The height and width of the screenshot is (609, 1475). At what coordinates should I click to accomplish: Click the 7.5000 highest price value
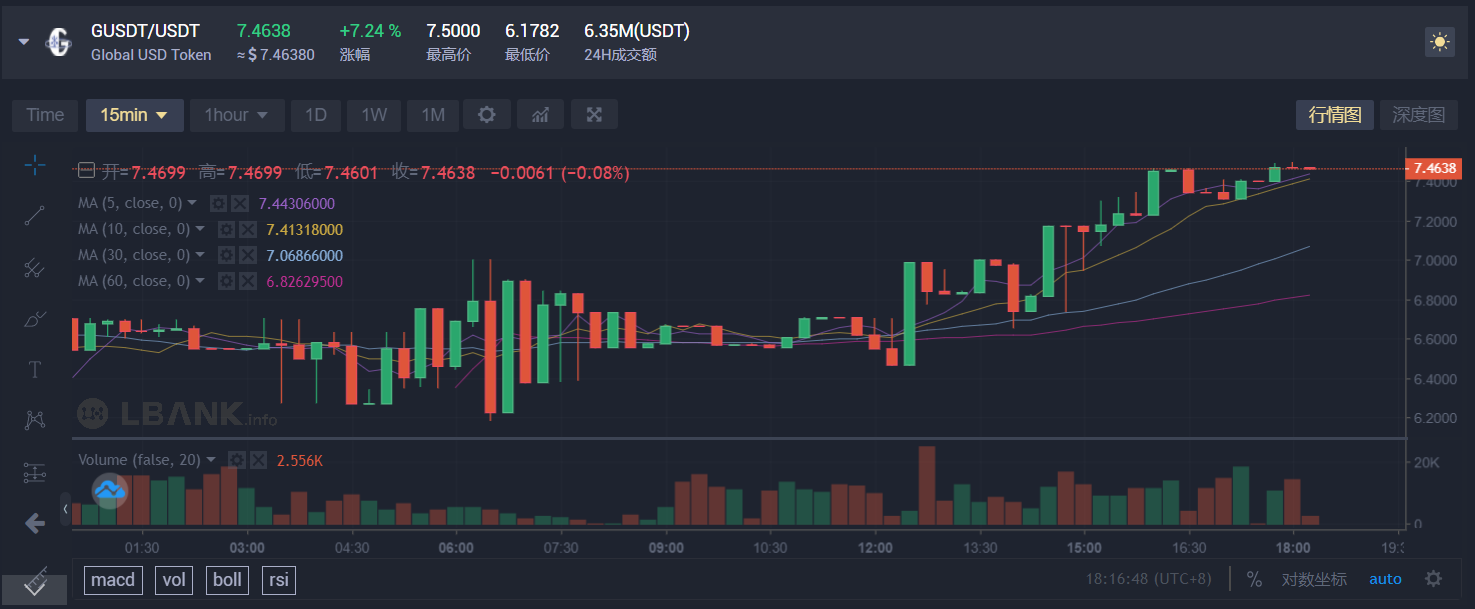(453, 31)
